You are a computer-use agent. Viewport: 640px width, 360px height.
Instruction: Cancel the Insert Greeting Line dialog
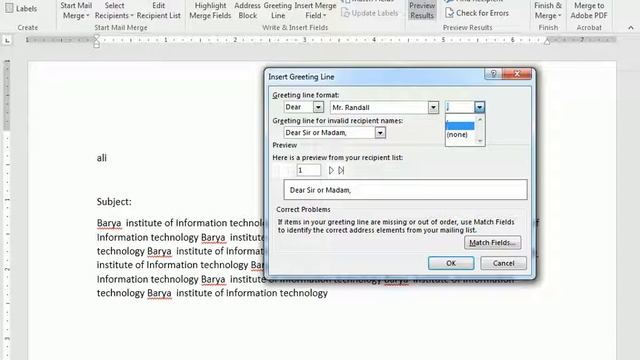(x=503, y=263)
